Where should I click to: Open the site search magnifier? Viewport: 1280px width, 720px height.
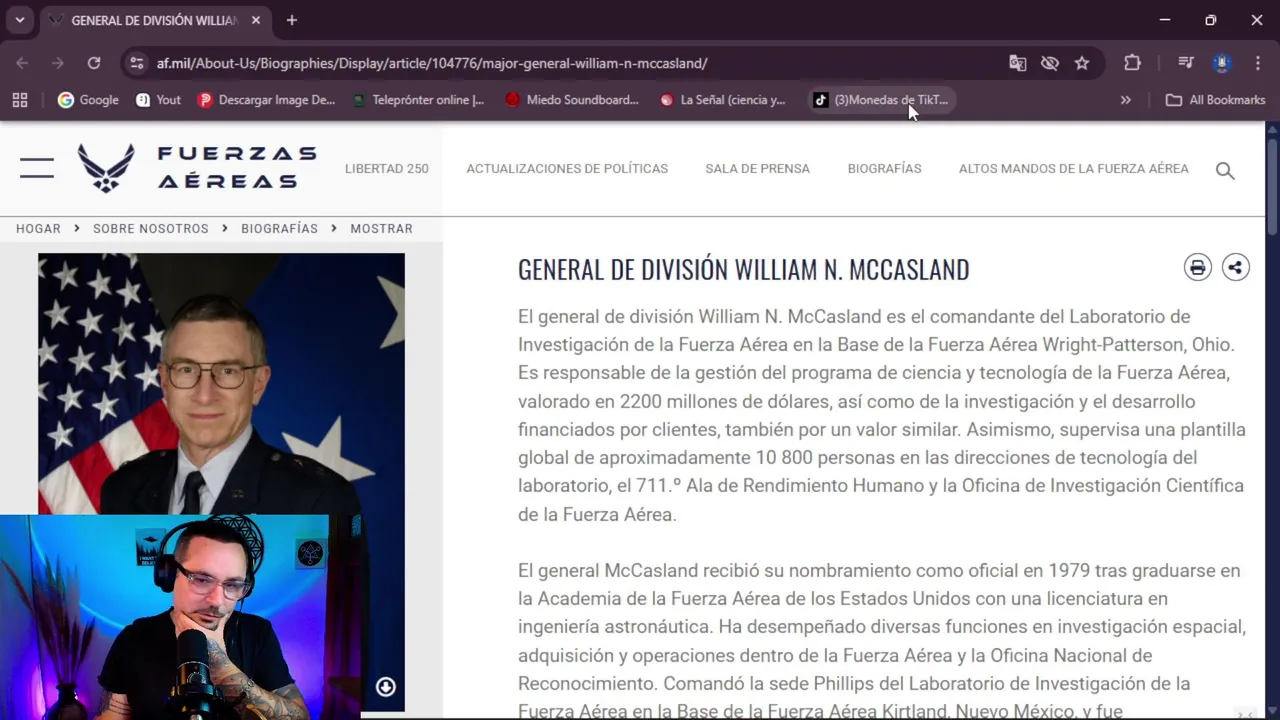(1225, 170)
